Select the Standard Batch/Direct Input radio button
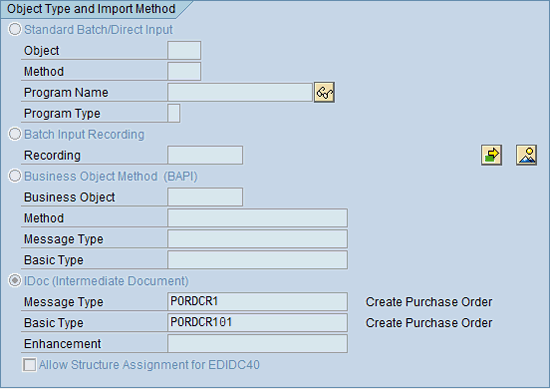The image size is (550, 389). [15, 29]
